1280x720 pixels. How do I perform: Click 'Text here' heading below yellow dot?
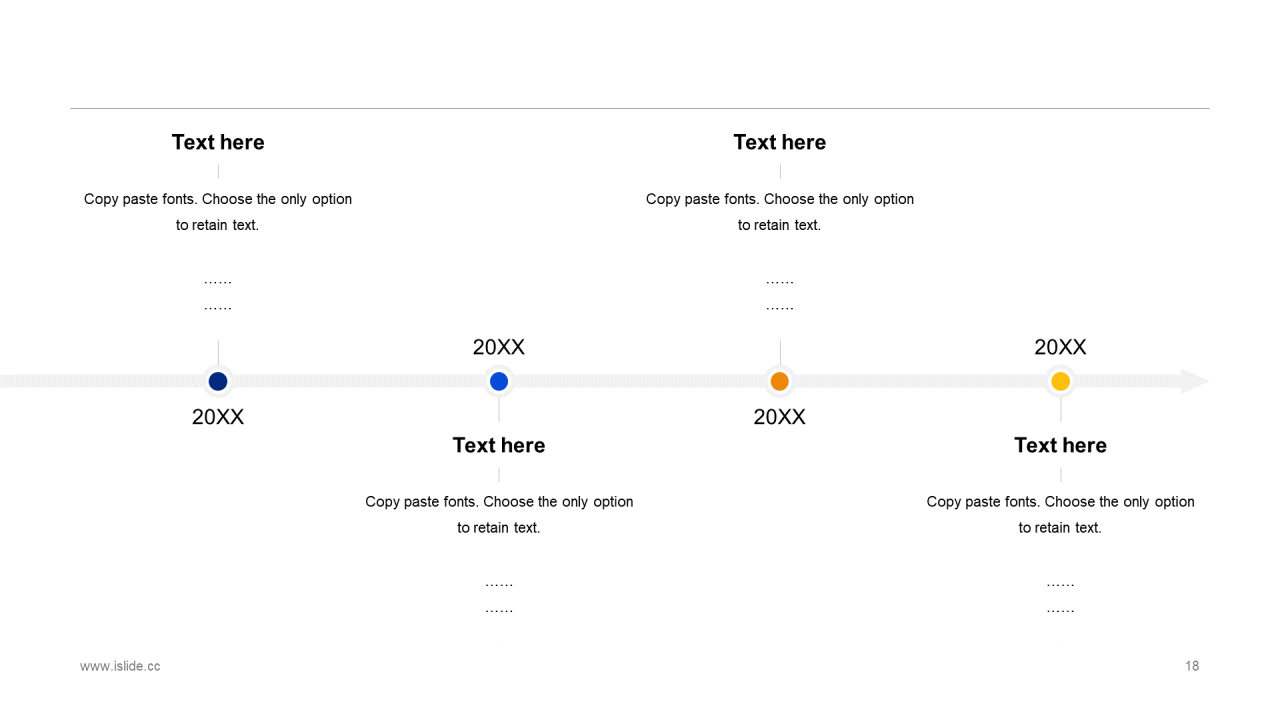click(1061, 445)
